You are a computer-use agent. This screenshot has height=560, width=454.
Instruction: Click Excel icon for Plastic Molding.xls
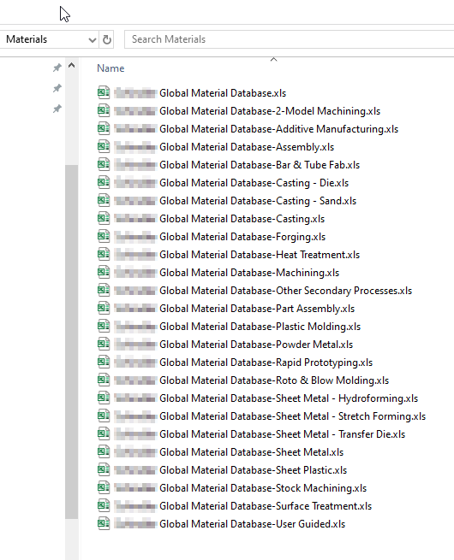(x=104, y=326)
